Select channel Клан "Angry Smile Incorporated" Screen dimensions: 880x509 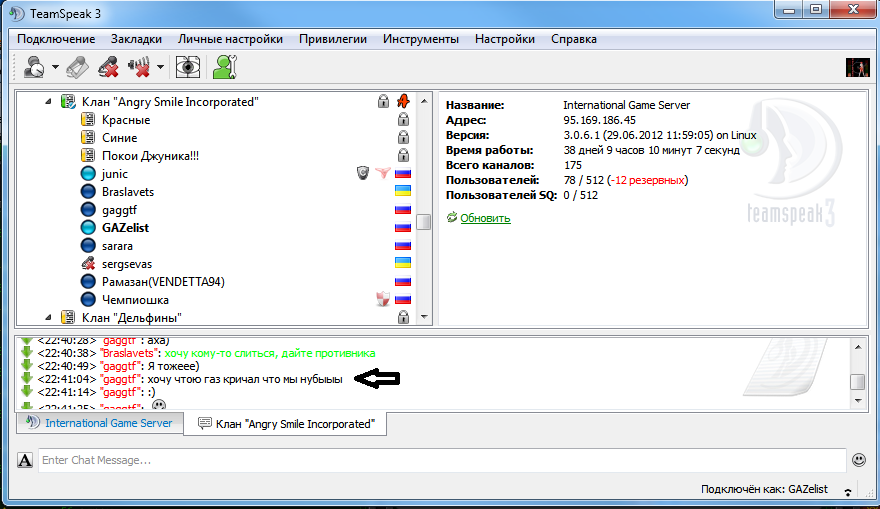tap(169, 102)
